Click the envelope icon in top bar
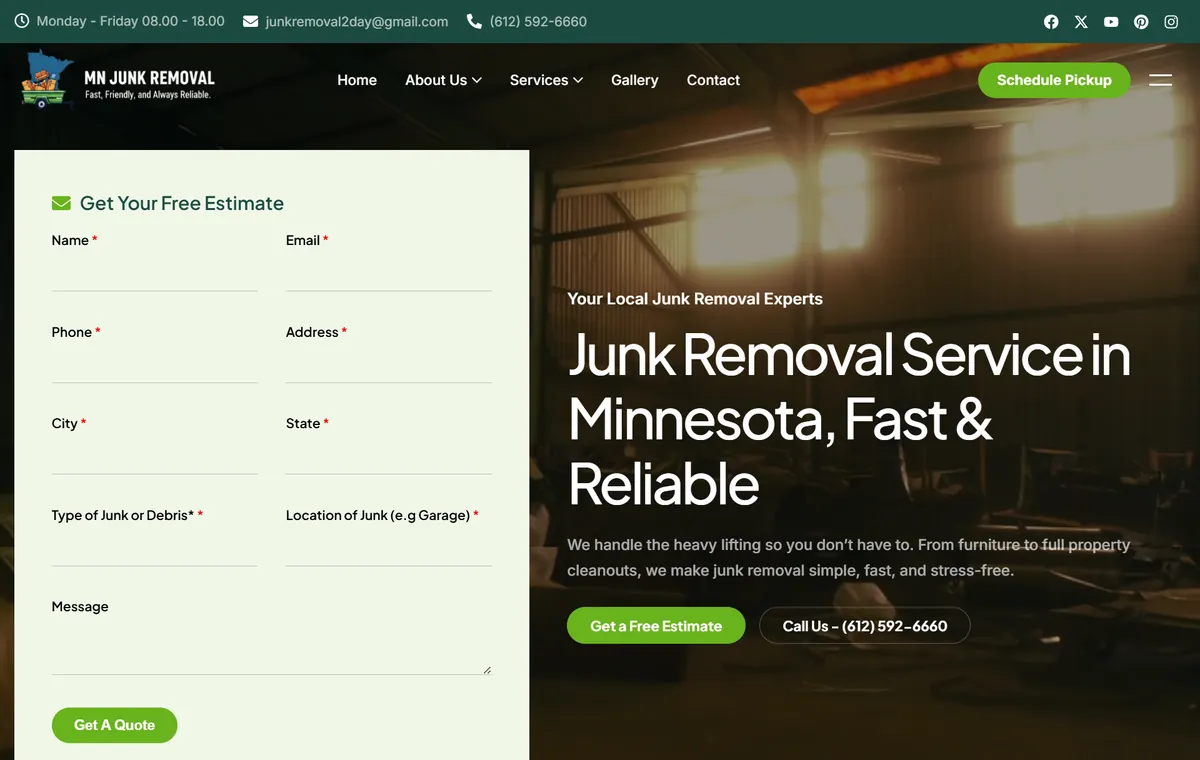The height and width of the screenshot is (760, 1200). (x=251, y=21)
